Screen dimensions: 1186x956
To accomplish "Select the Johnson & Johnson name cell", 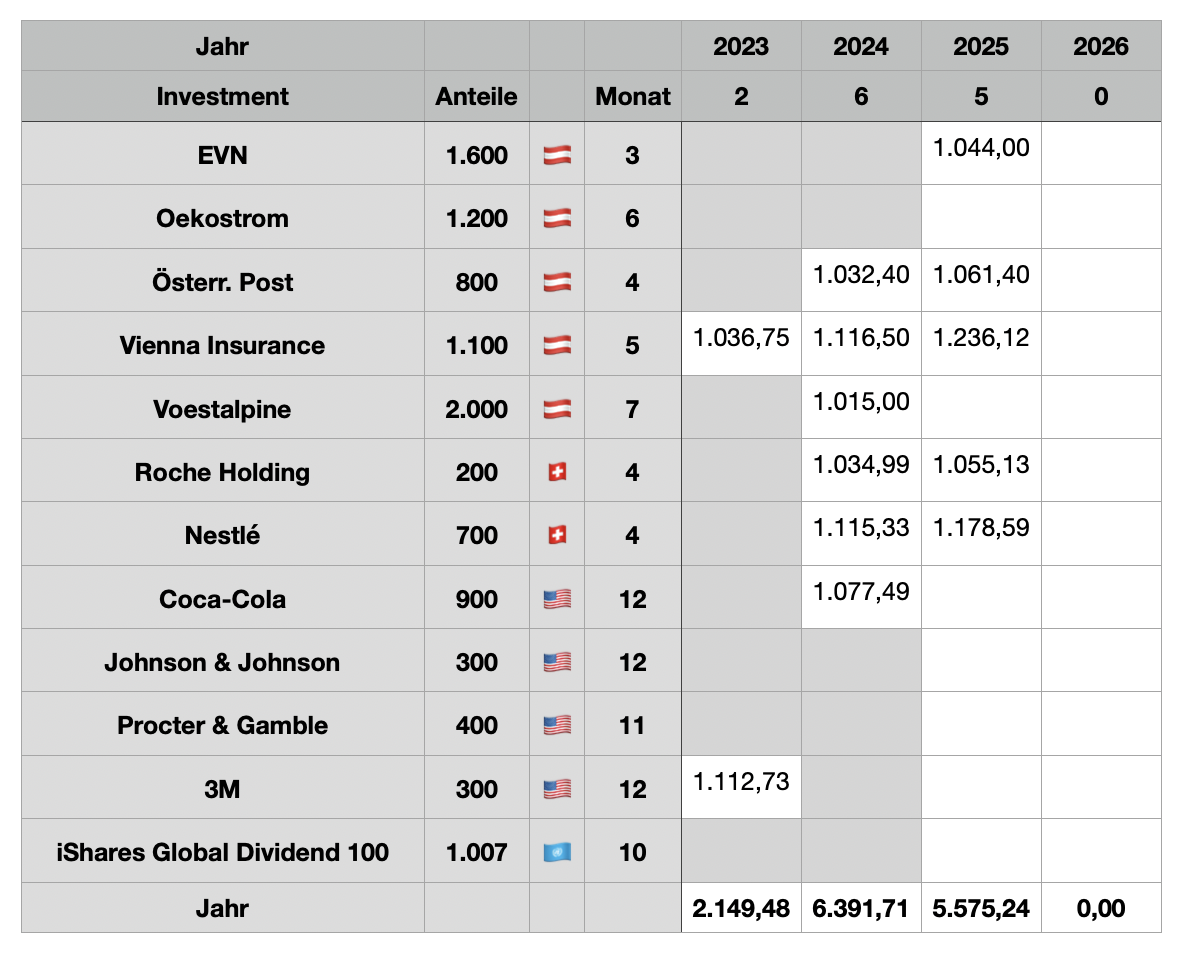I will pyautogui.click(x=222, y=662).
